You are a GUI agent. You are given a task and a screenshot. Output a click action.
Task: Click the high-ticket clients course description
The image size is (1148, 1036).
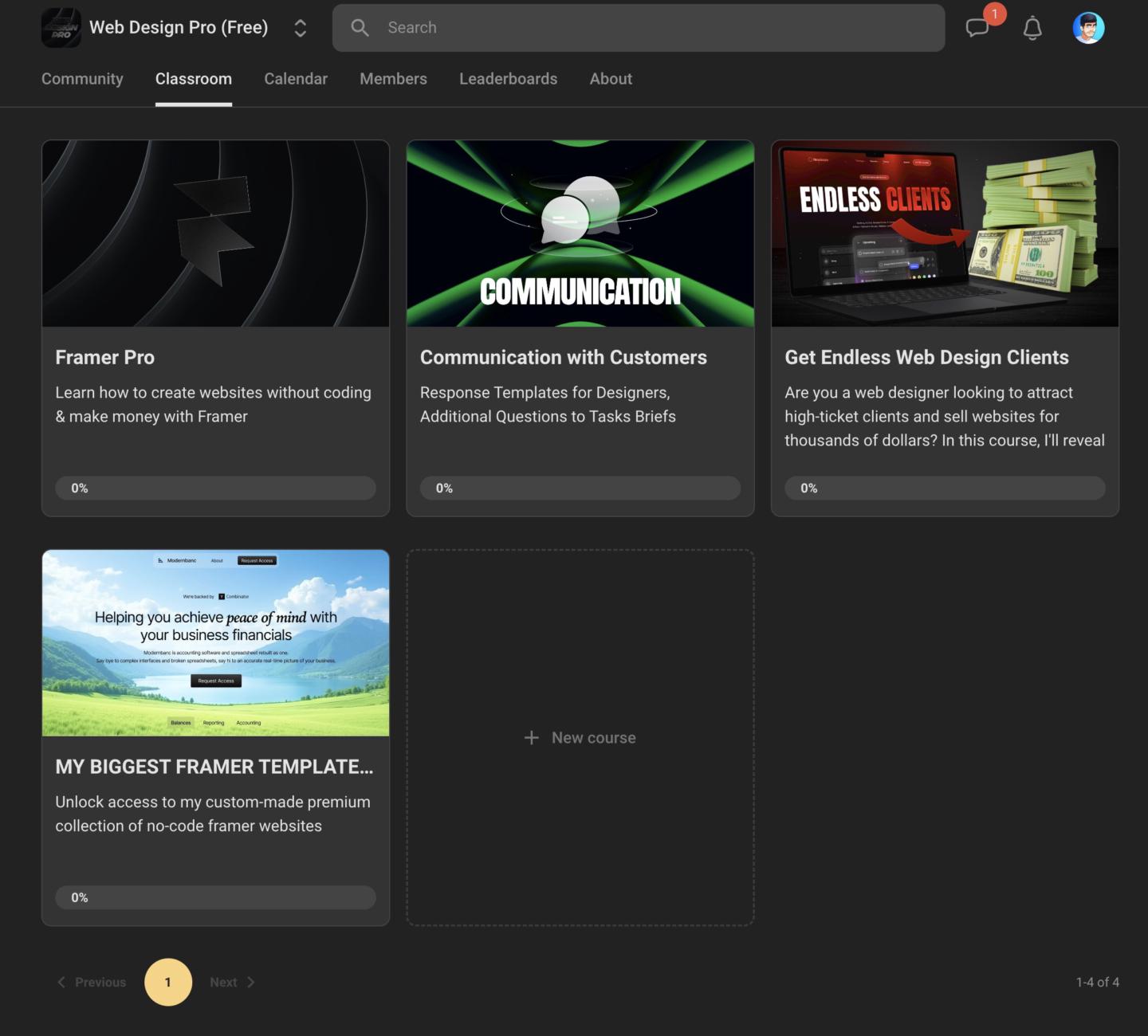coord(945,417)
